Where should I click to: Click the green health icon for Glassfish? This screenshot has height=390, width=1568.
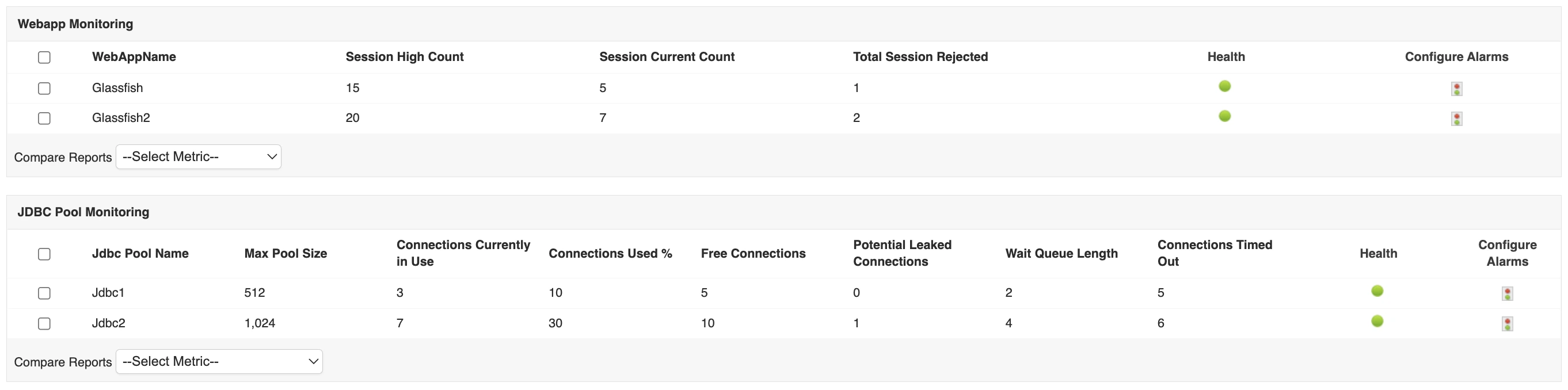click(x=1225, y=86)
